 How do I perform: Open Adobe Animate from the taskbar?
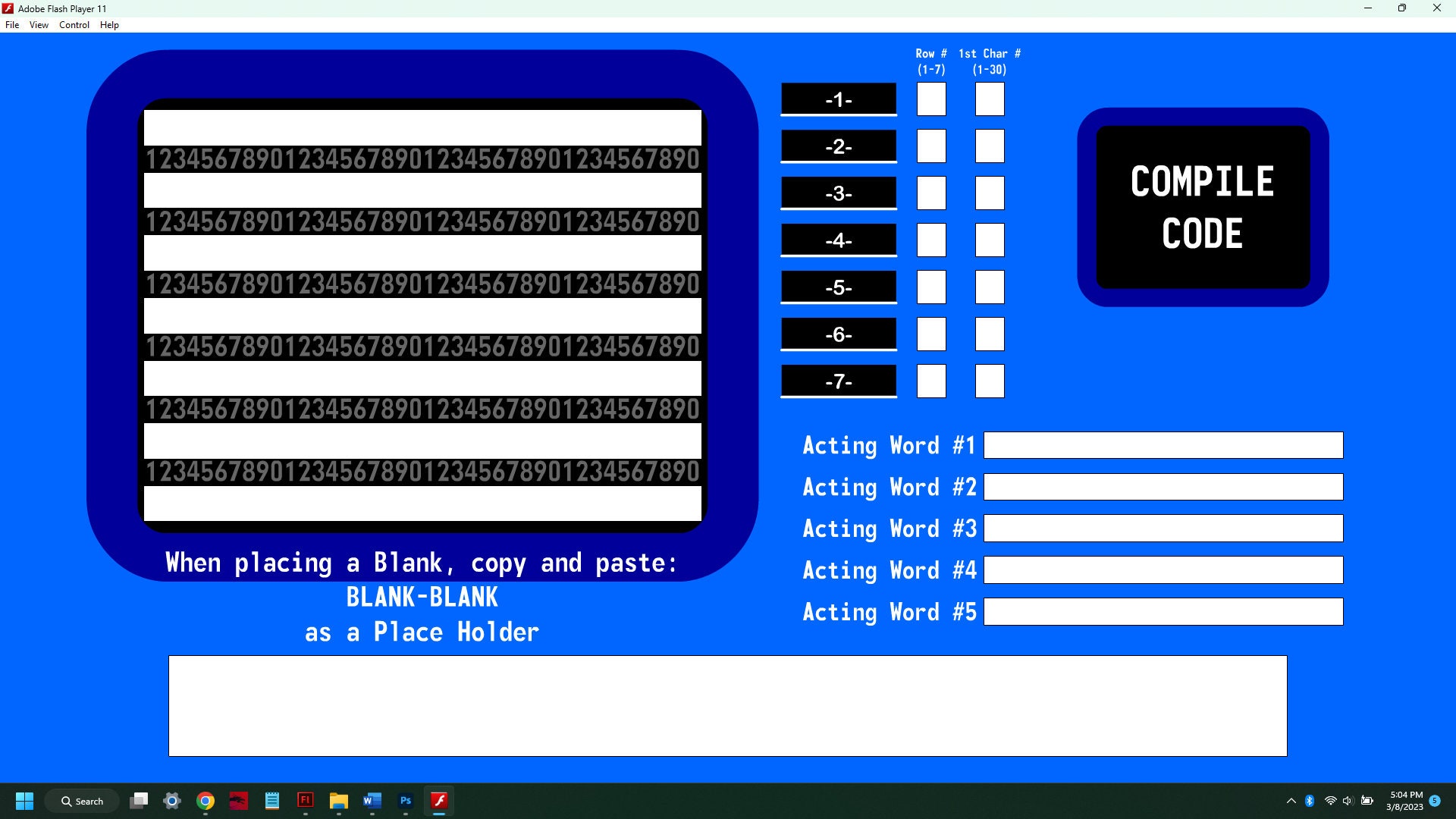tap(306, 801)
